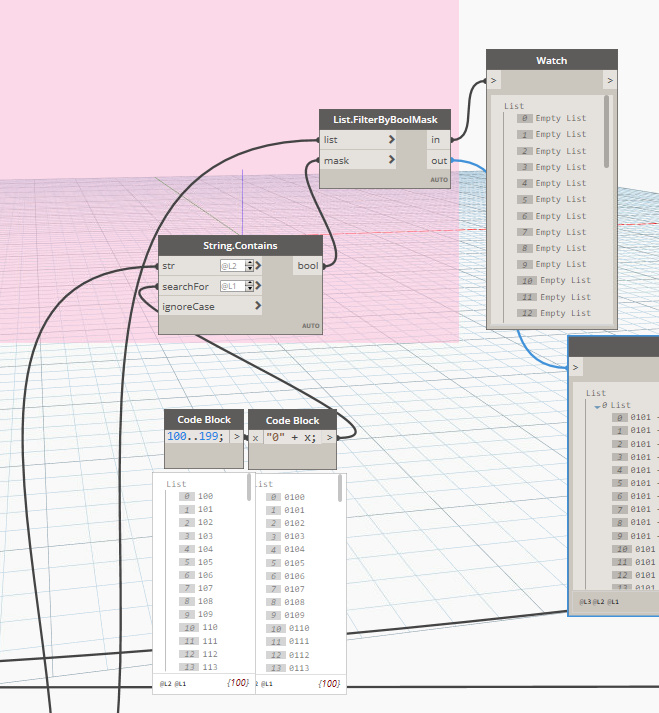
Task: Click the List.FilterByBoolMask node title
Action: point(385,120)
